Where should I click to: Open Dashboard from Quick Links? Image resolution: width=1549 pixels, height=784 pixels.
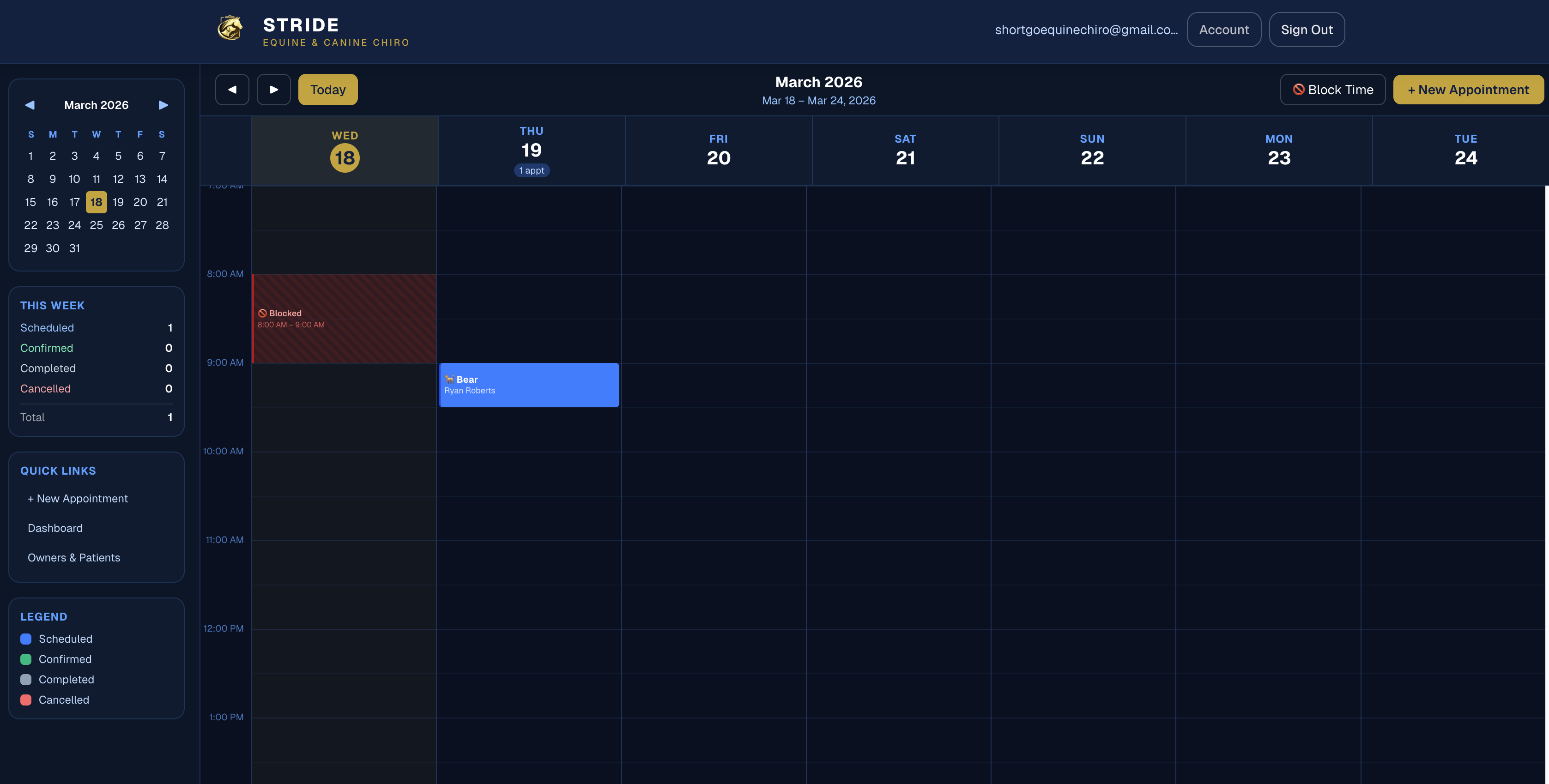pos(54,528)
